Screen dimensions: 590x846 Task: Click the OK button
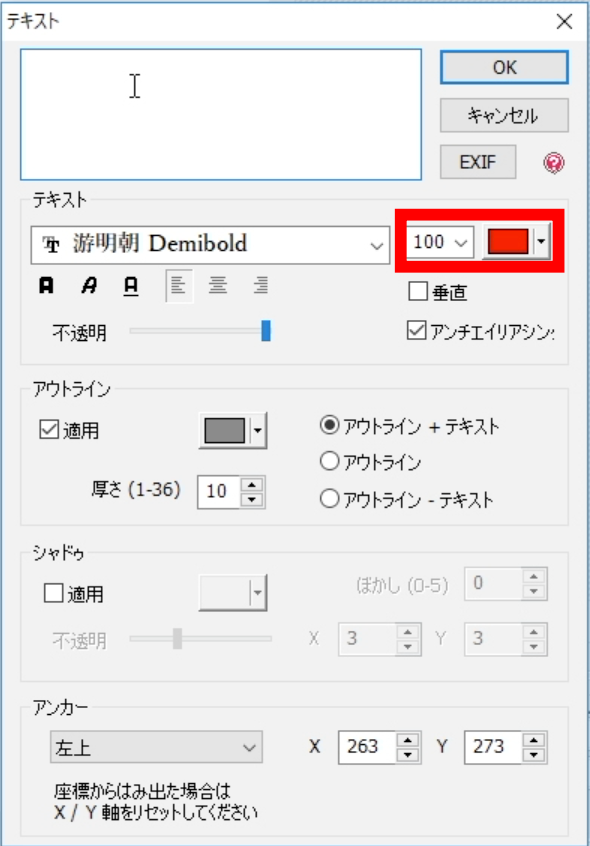coord(504,67)
